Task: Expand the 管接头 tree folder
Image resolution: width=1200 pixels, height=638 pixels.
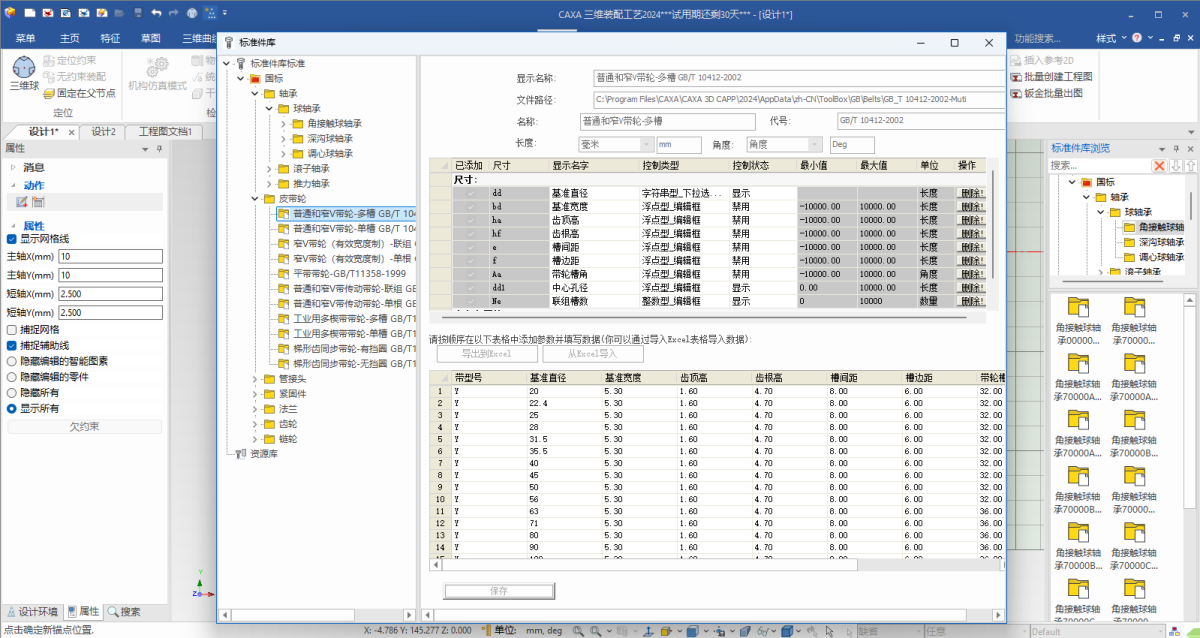Action: pos(257,380)
